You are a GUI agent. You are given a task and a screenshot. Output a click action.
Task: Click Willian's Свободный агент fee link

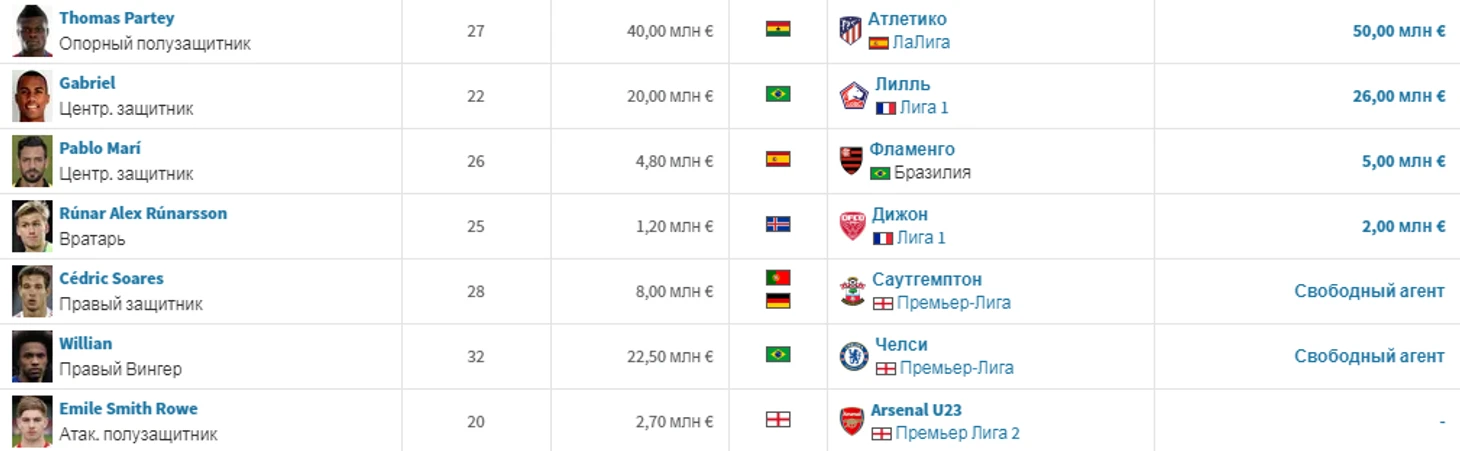point(1369,356)
